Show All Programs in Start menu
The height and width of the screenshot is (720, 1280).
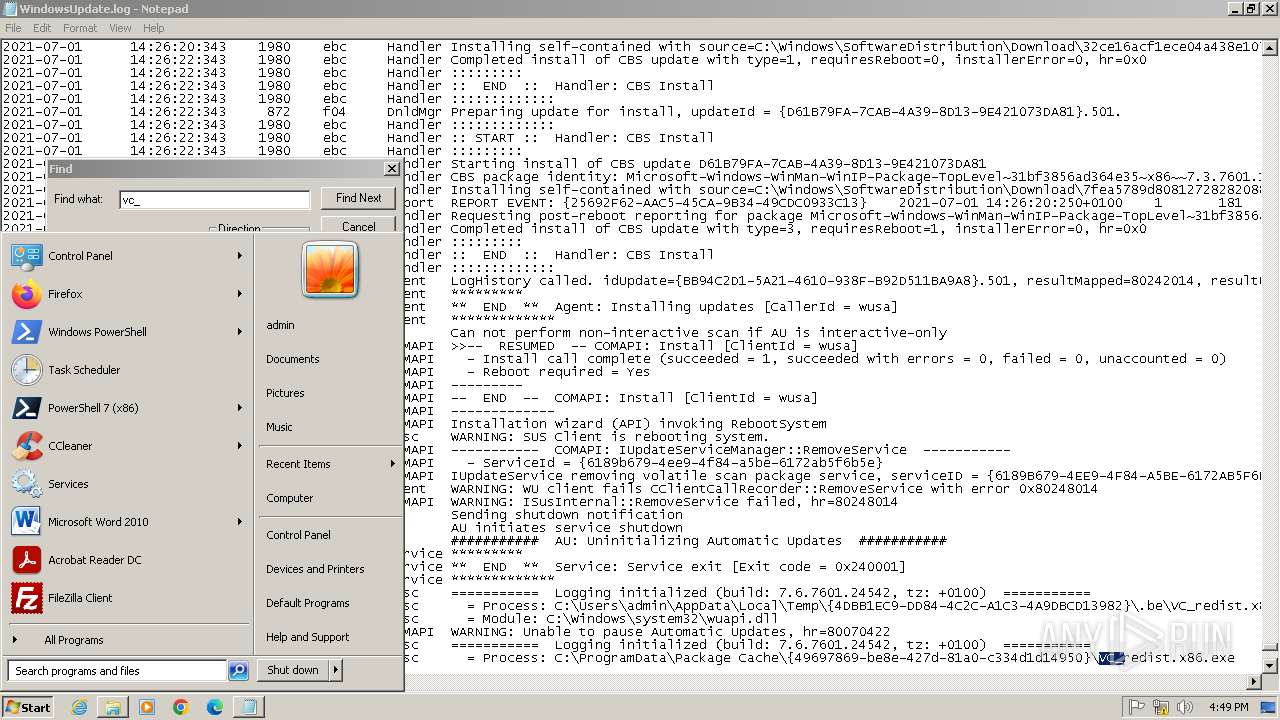[73, 640]
